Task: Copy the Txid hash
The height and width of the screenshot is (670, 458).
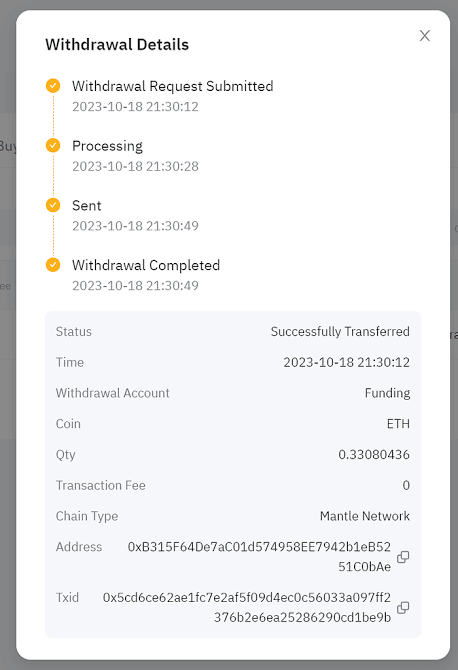Action: point(403,607)
